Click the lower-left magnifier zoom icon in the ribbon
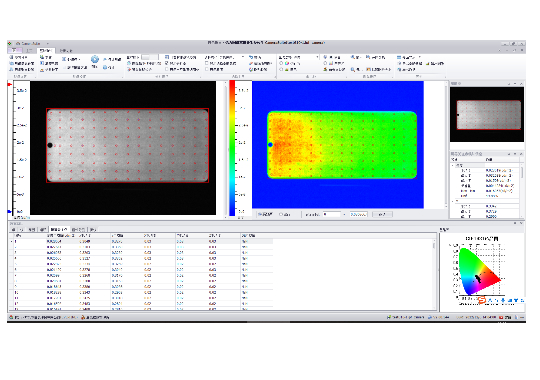The height and width of the screenshot is (380, 540). [x=353, y=69]
